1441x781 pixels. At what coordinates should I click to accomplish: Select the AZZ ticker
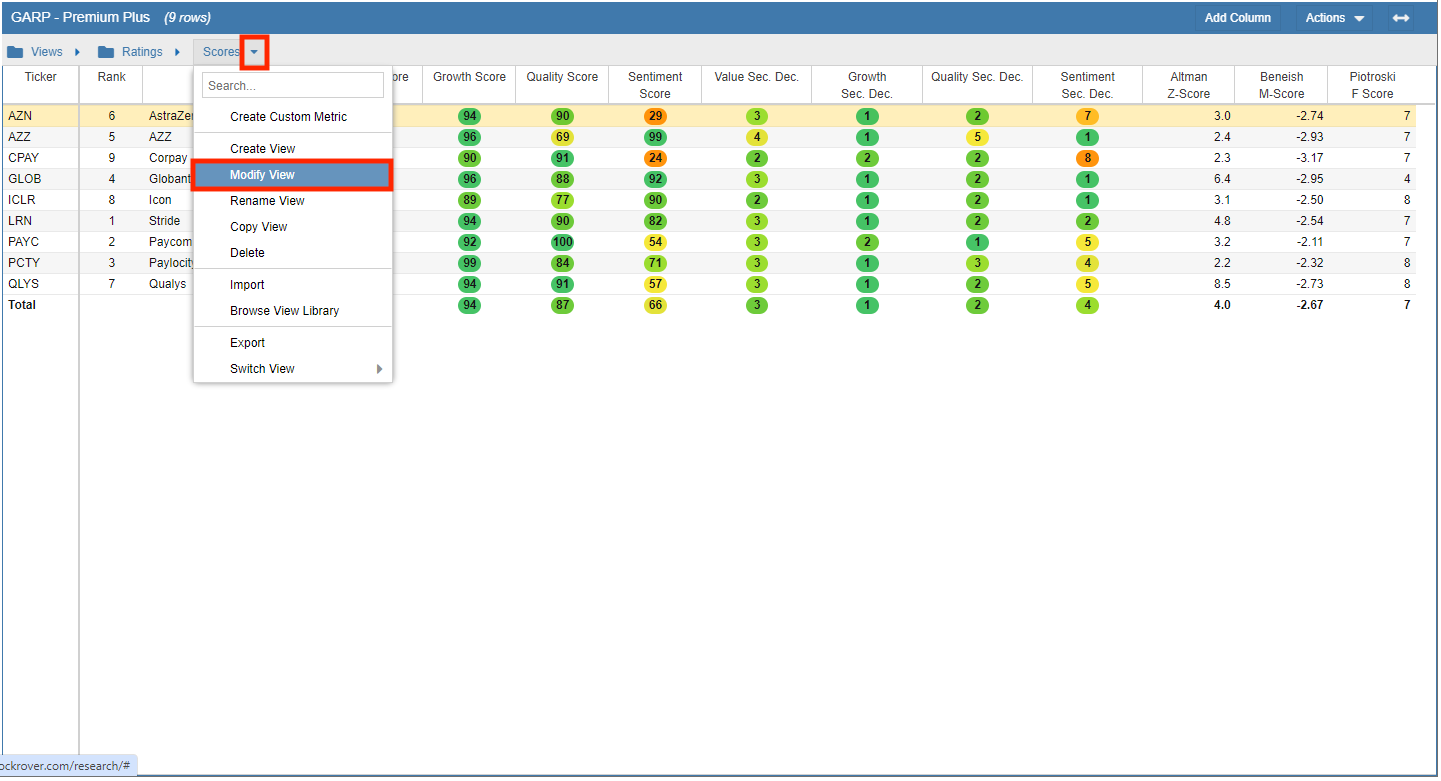tap(20, 137)
